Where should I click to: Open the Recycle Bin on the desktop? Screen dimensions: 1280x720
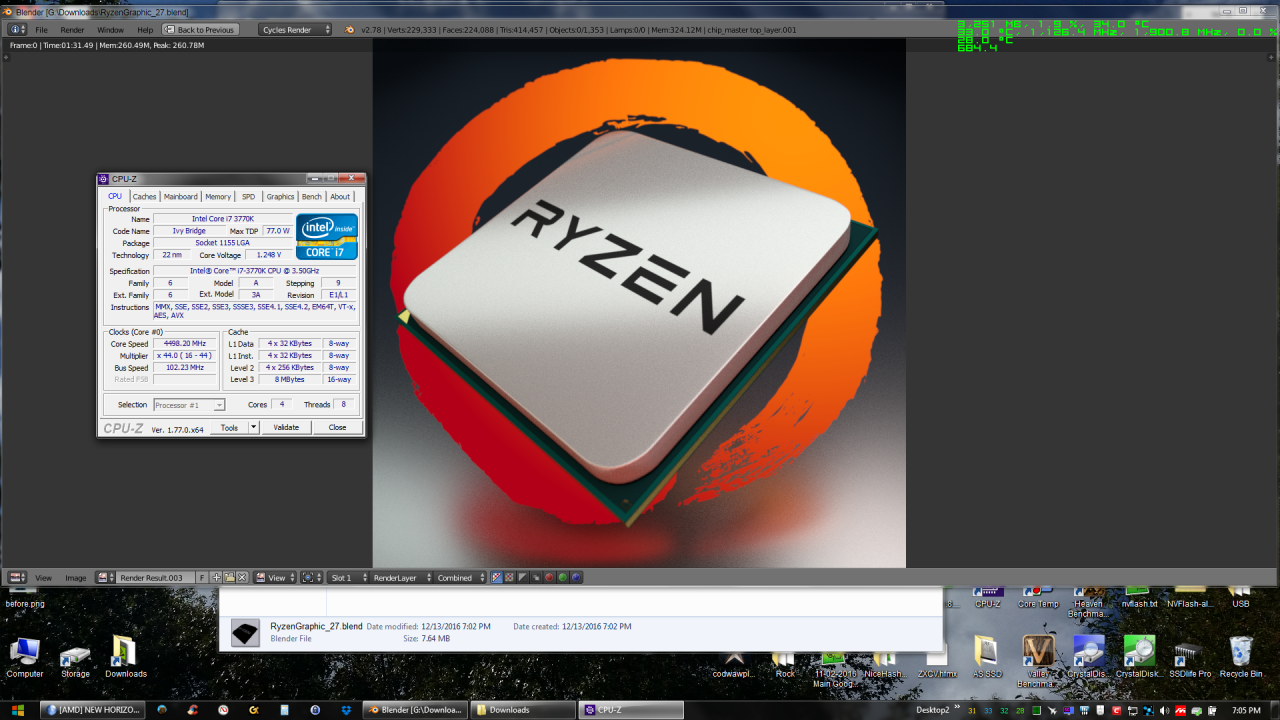1241,657
